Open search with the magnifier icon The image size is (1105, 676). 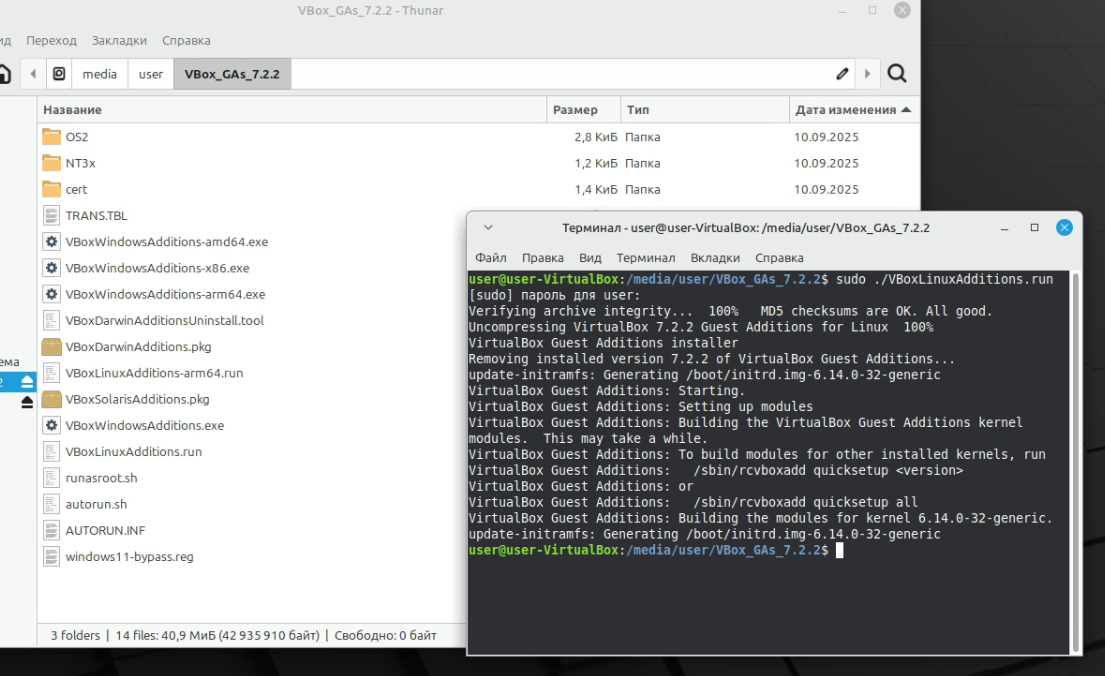click(897, 74)
